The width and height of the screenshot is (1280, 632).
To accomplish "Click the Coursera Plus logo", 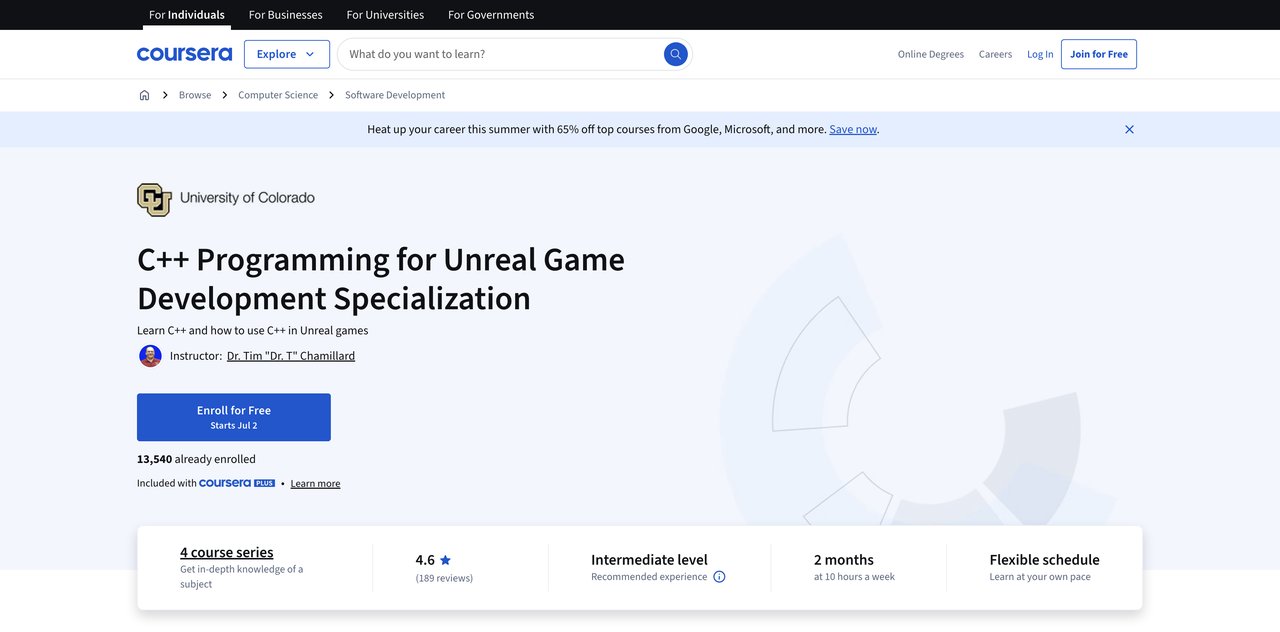I will click(237, 483).
